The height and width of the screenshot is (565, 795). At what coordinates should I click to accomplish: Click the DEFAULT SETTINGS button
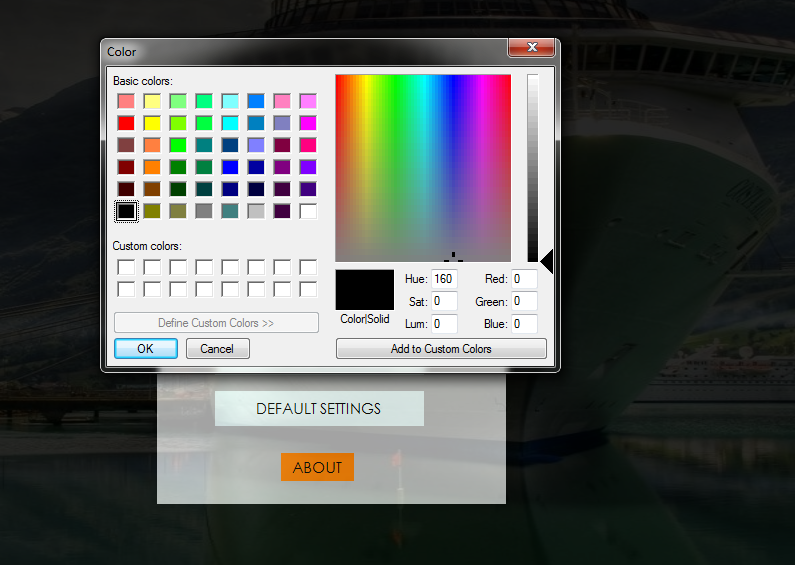pos(319,409)
